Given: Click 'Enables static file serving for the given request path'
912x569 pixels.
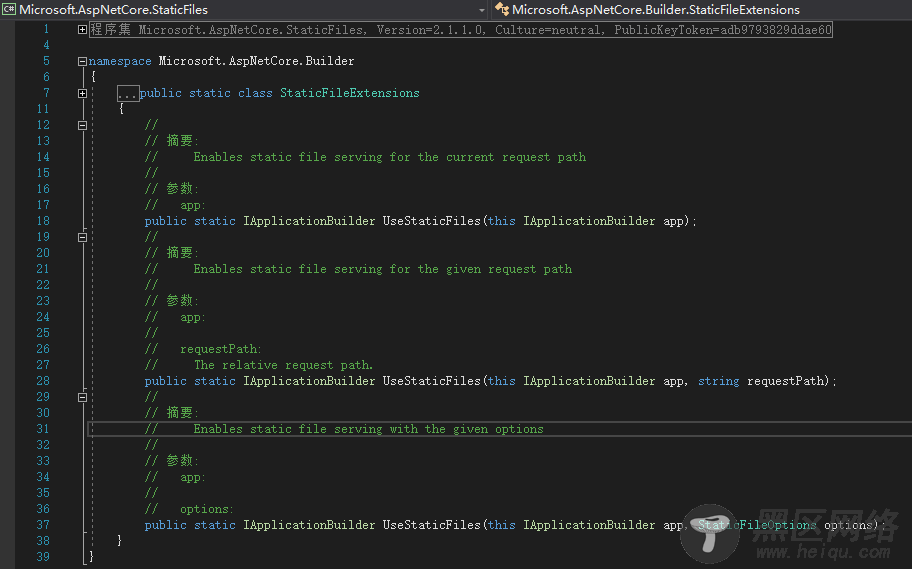Looking at the screenshot, I should click(383, 269).
